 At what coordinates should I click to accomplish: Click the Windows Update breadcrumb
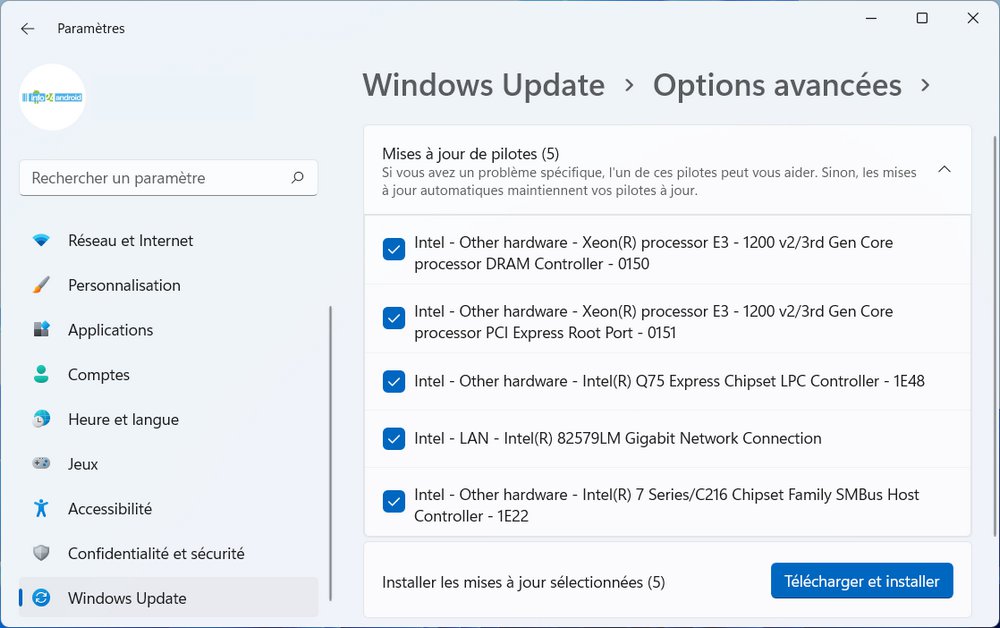click(x=483, y=85)
